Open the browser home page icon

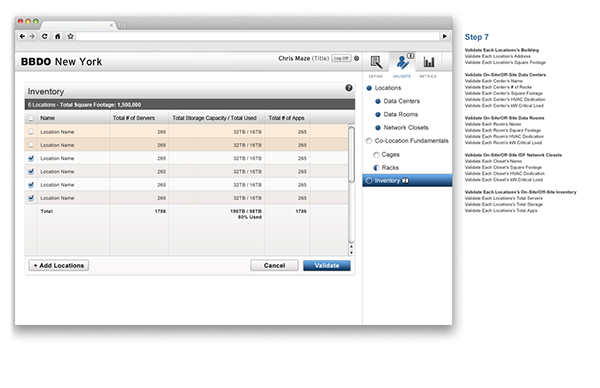coord(58,36)
